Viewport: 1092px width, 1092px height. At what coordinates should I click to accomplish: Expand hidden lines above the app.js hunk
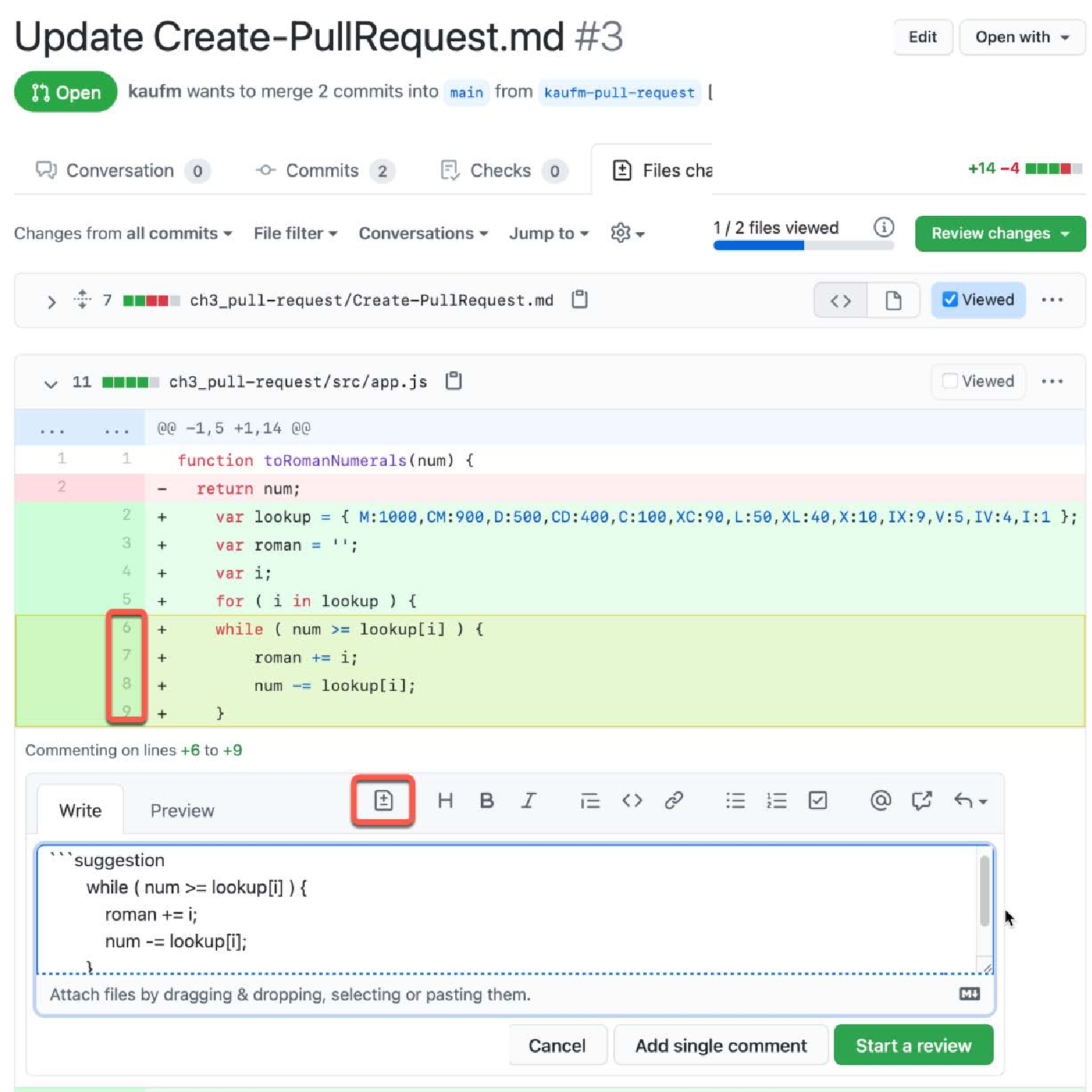[x=80, y=430]
